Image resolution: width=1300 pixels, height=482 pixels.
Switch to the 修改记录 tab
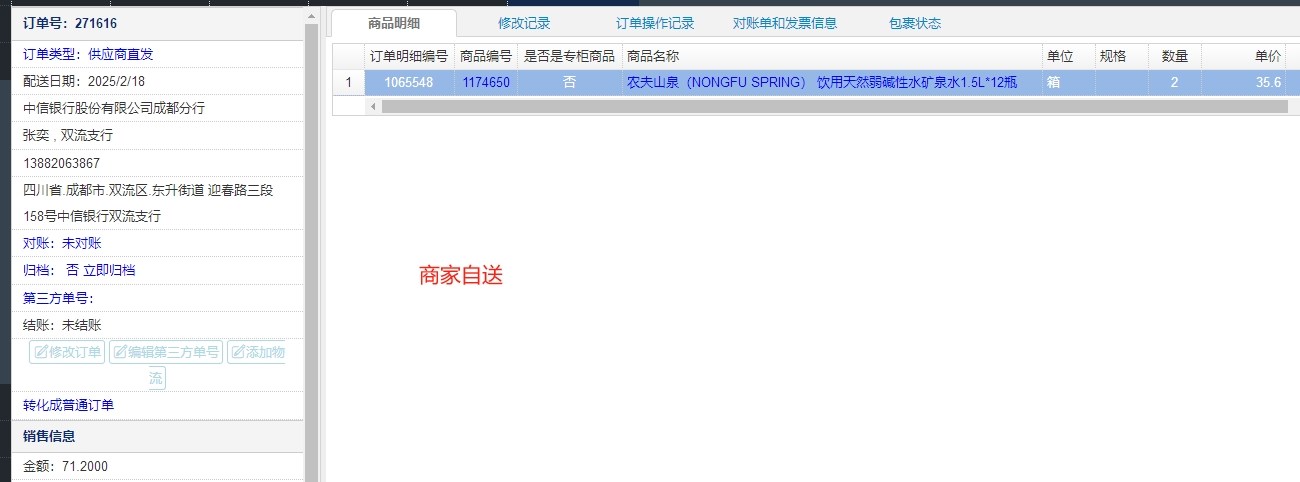point(524,23)
